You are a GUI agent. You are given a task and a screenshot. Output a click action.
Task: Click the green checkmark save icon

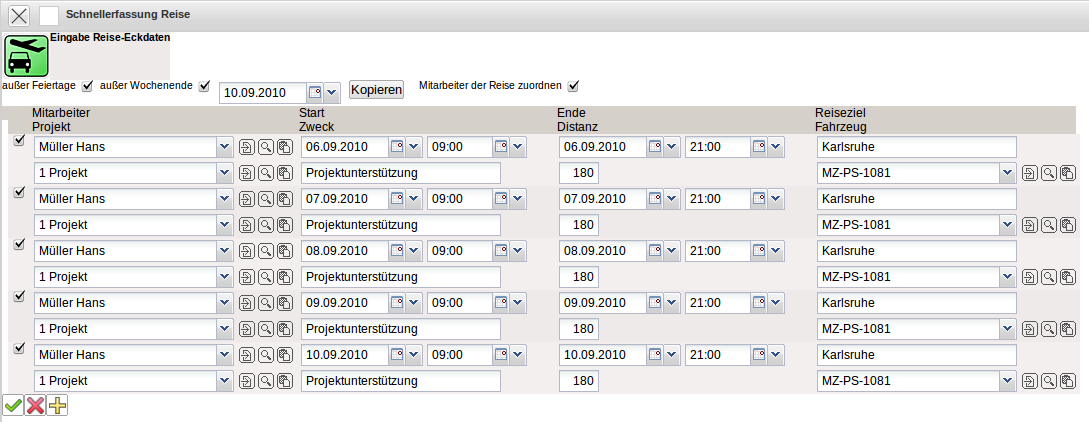(x=13, y=405)
